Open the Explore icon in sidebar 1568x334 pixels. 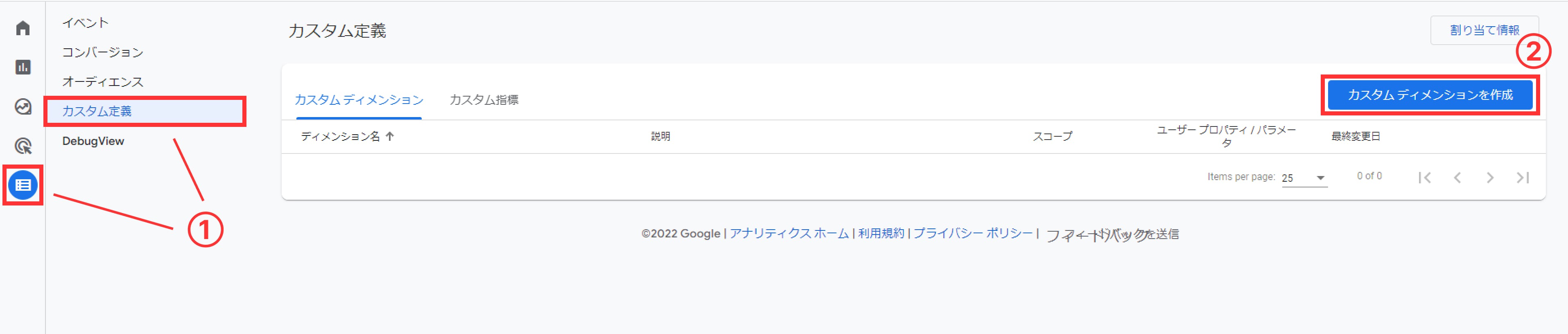[x=23, y=106]
